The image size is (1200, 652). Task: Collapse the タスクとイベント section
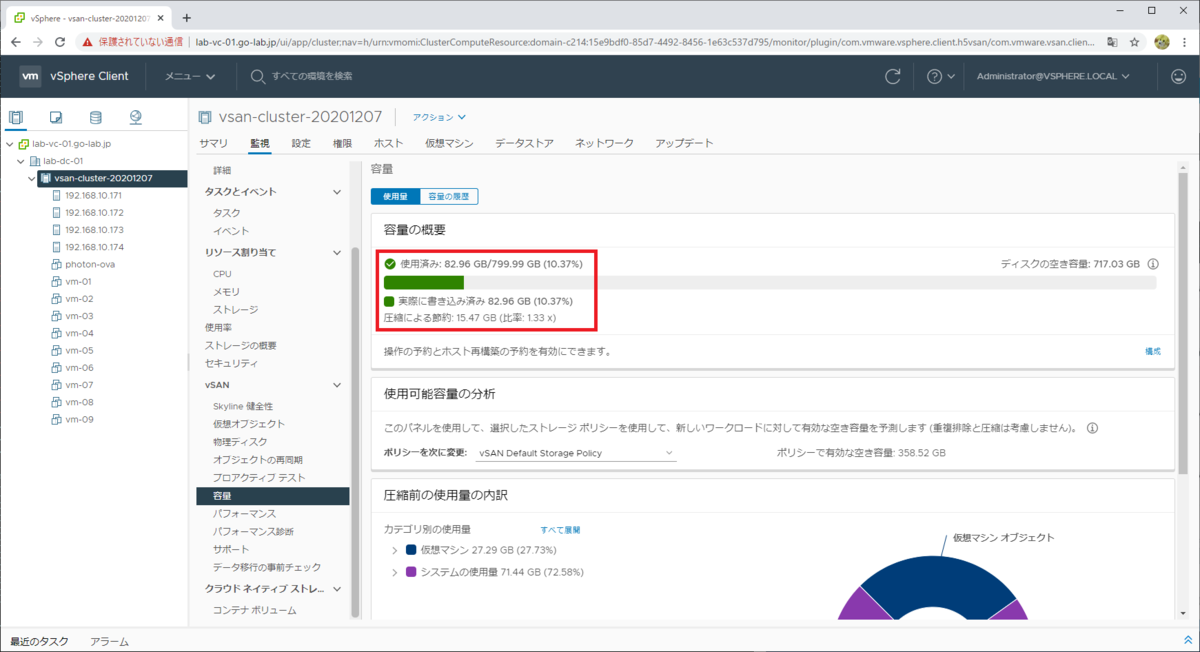coord(336,191)
